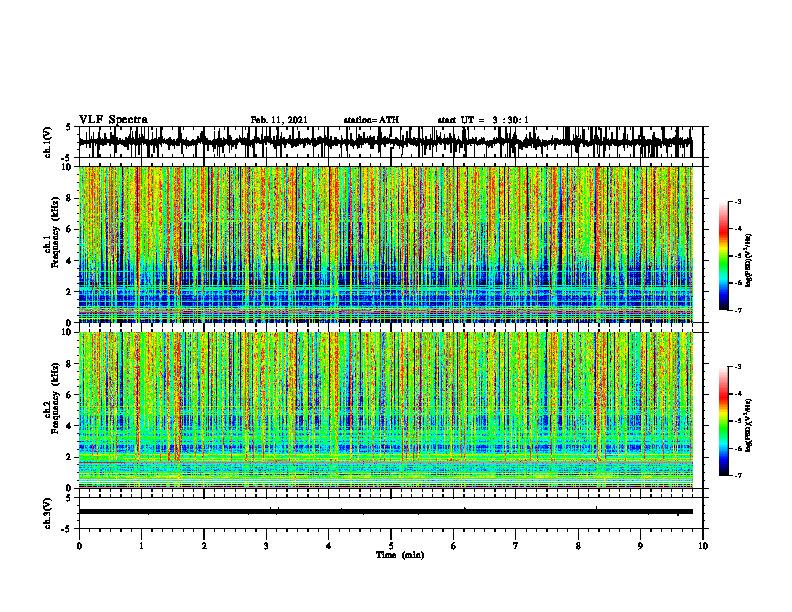
Task: Click the "ch.3(V)" waveform axis label
Action: [x=48, y=514]
